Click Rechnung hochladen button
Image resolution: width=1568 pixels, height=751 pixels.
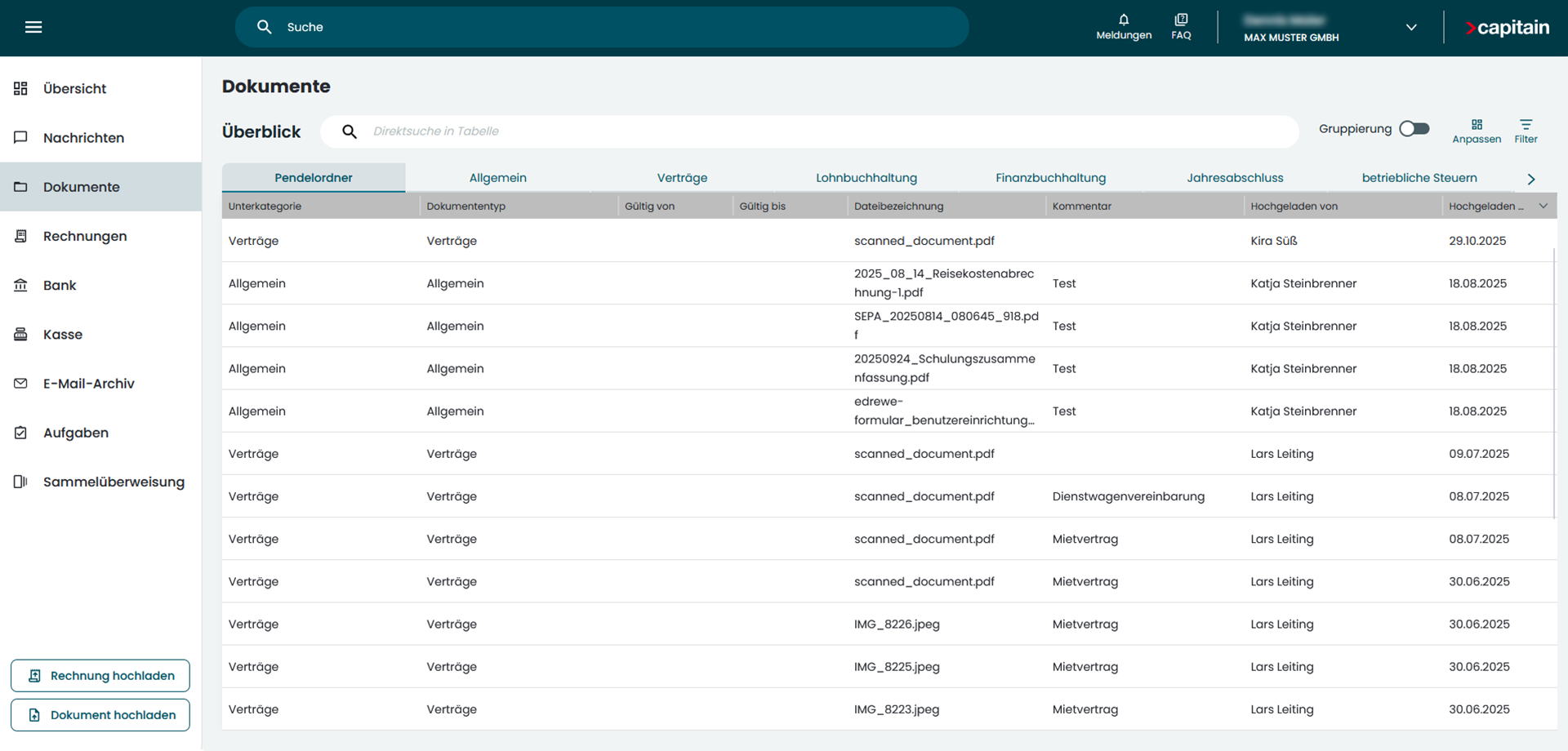(x=100, y=675)
